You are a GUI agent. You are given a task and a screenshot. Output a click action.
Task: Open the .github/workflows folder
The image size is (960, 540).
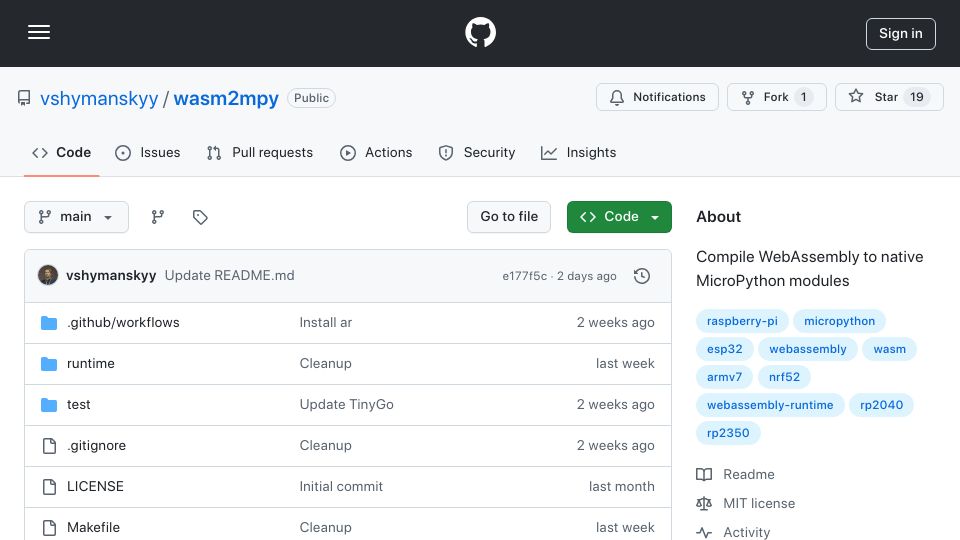tap(123, 323)
